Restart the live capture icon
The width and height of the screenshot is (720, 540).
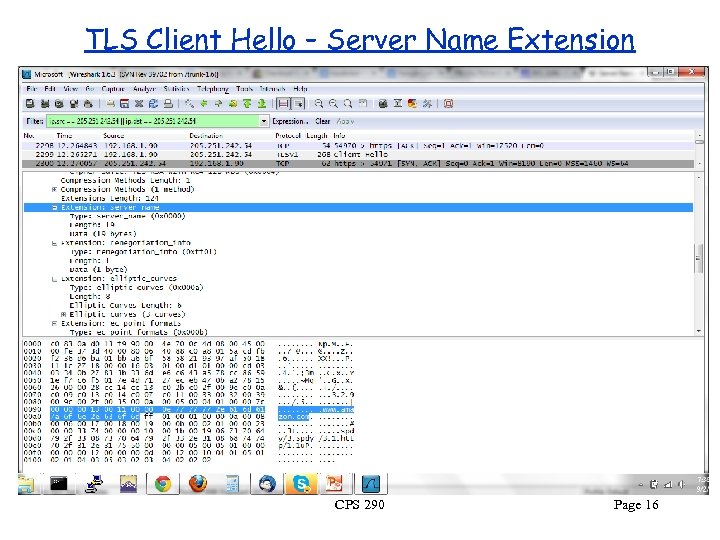[88, 104]
